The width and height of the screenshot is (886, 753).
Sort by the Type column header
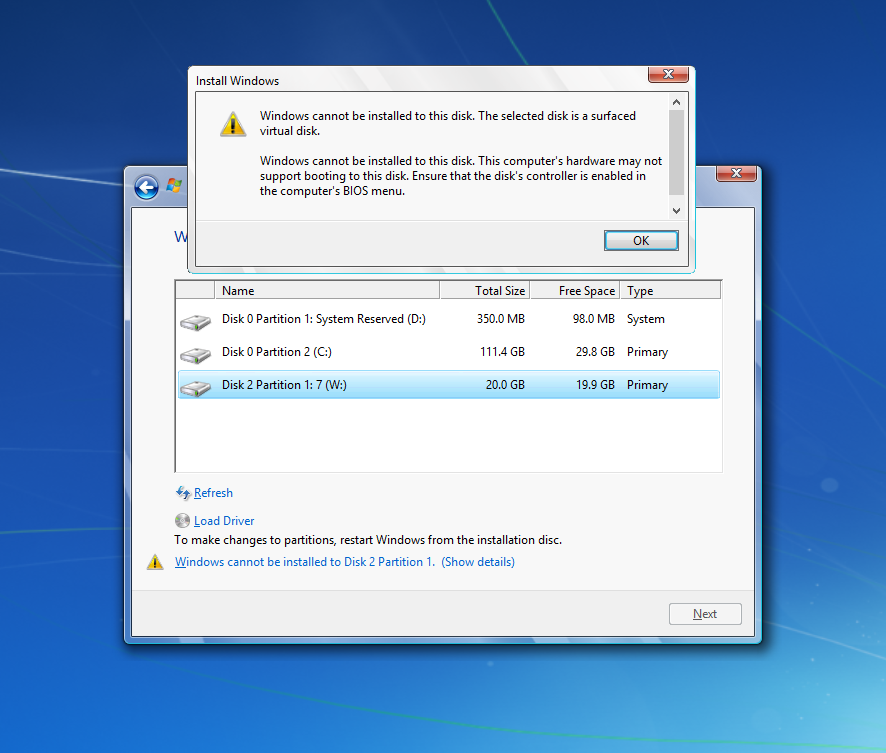(670, 290)
